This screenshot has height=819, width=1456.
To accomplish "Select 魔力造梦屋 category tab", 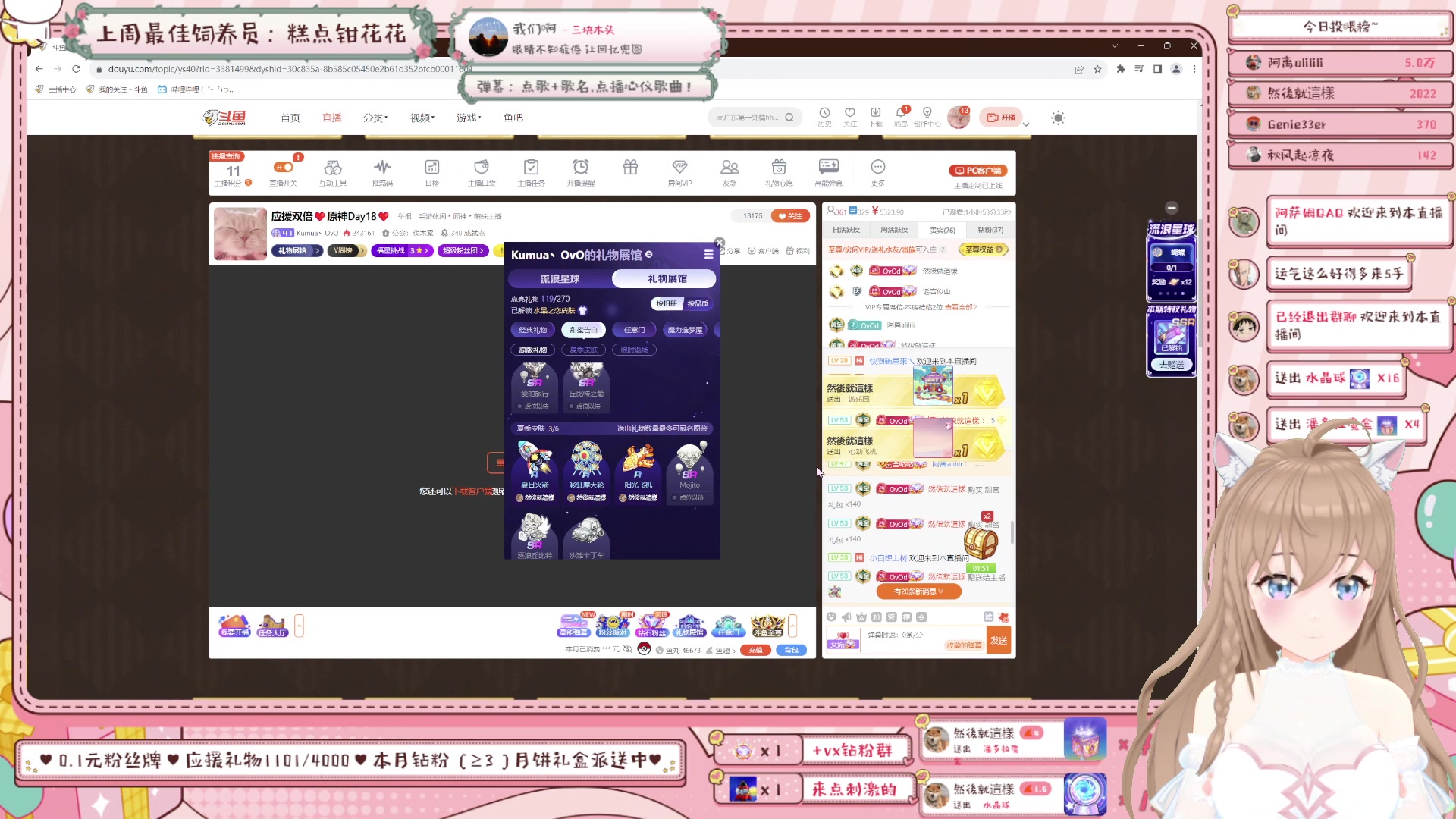I will [x=685, y=330].
